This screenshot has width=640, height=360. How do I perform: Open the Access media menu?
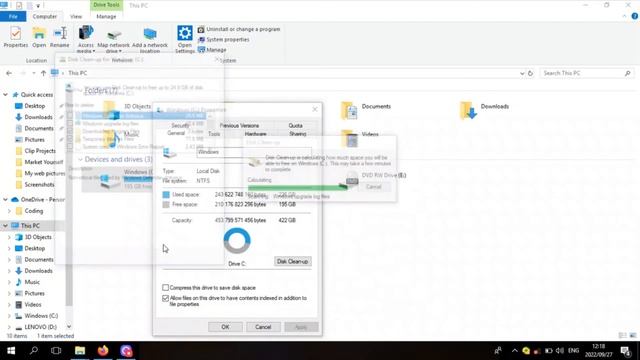(x=86, y=39)
